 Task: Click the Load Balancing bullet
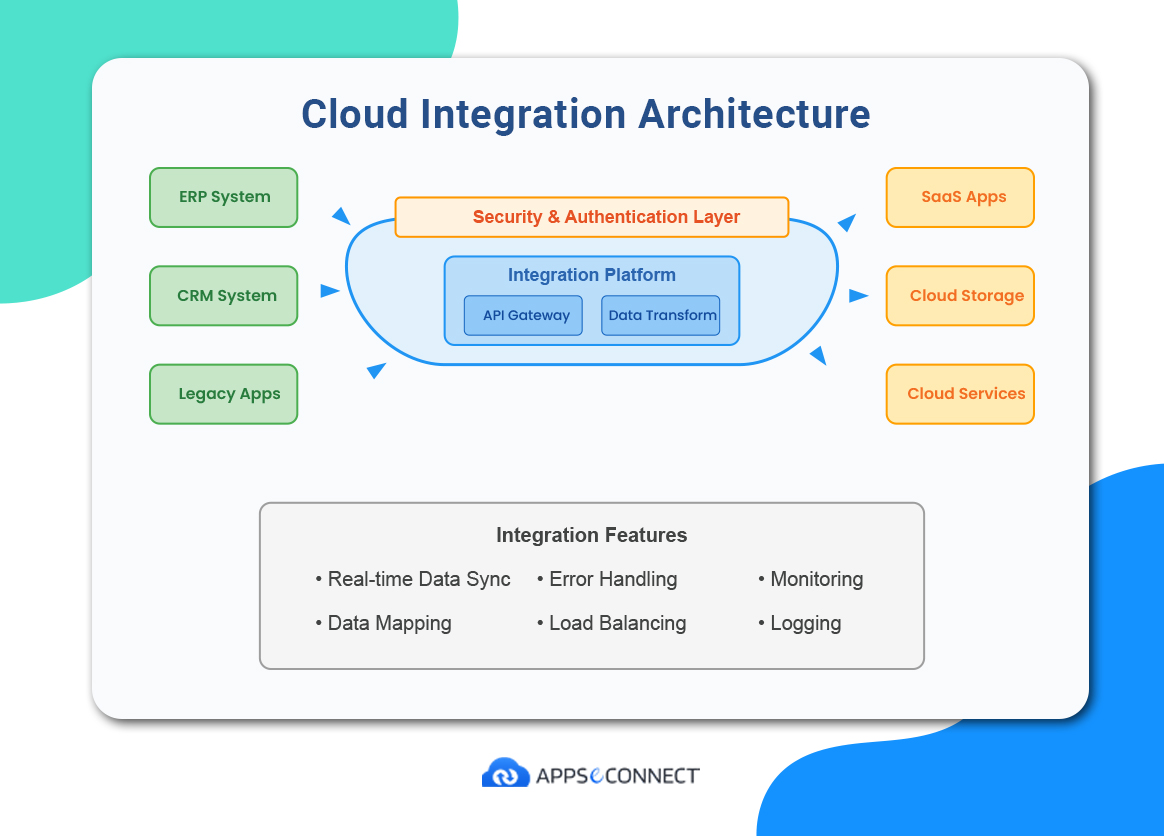click(611, 623)
